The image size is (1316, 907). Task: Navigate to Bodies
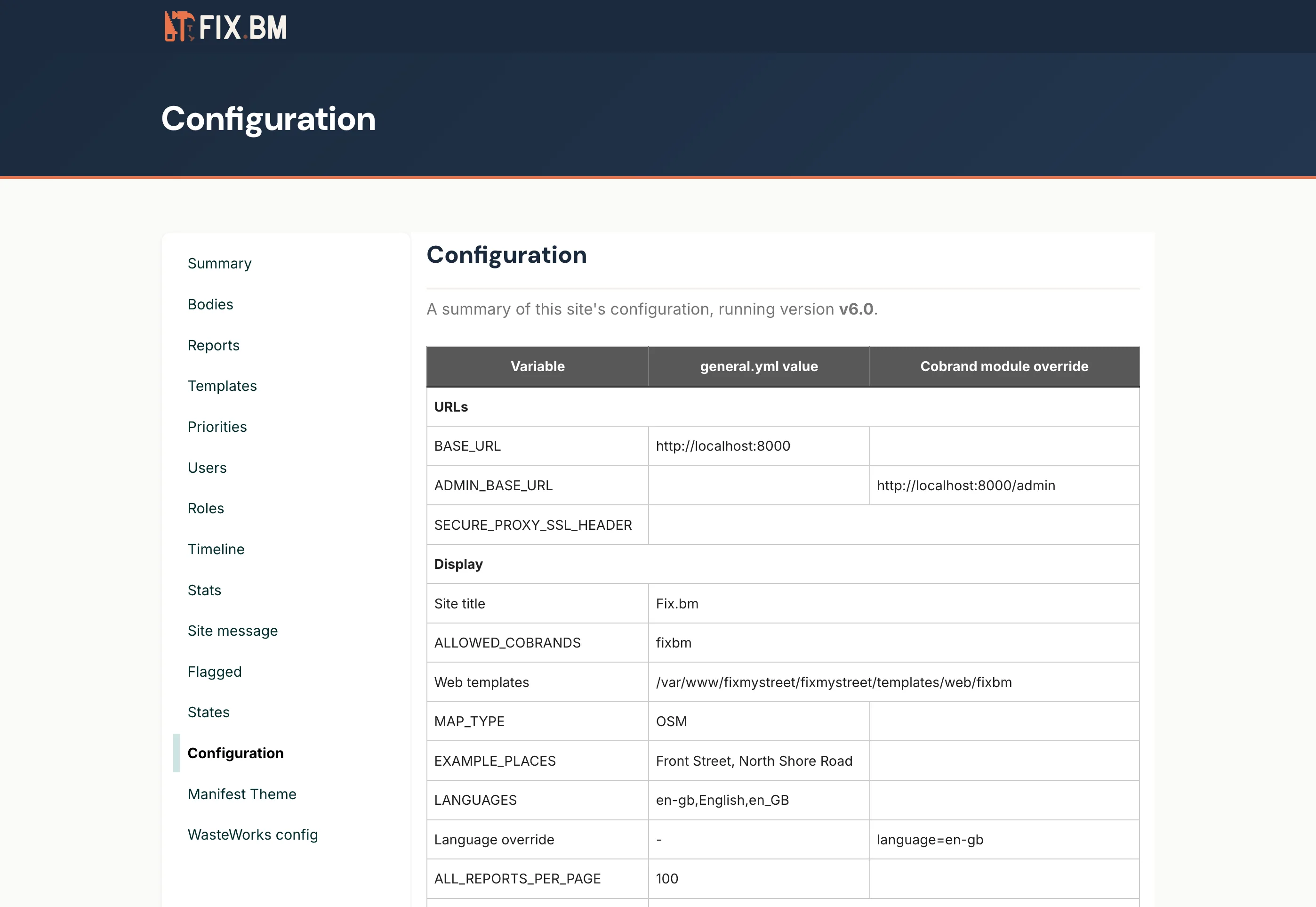[210, 304]
